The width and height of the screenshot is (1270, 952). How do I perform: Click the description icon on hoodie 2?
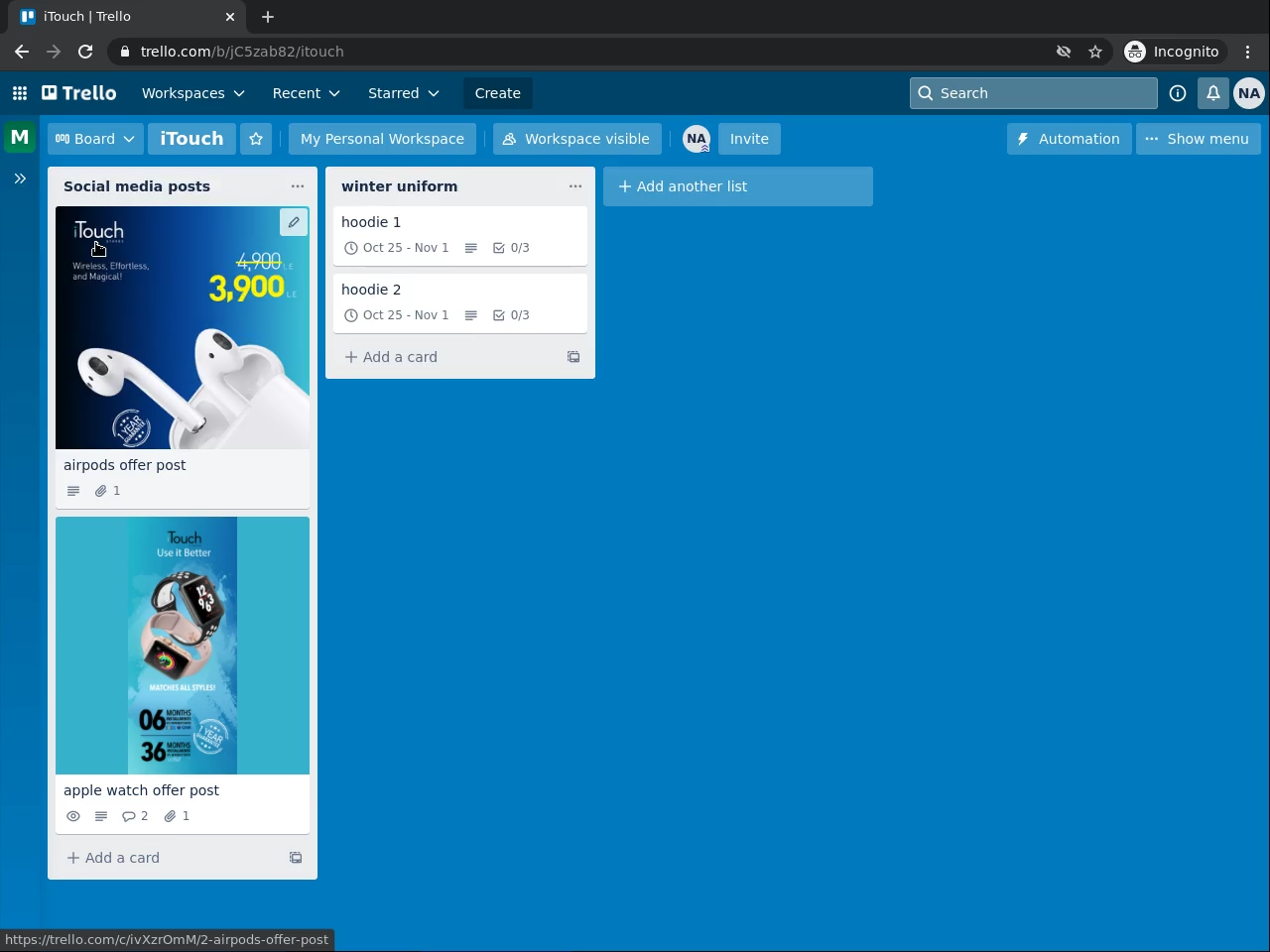(x=471, y=315)
